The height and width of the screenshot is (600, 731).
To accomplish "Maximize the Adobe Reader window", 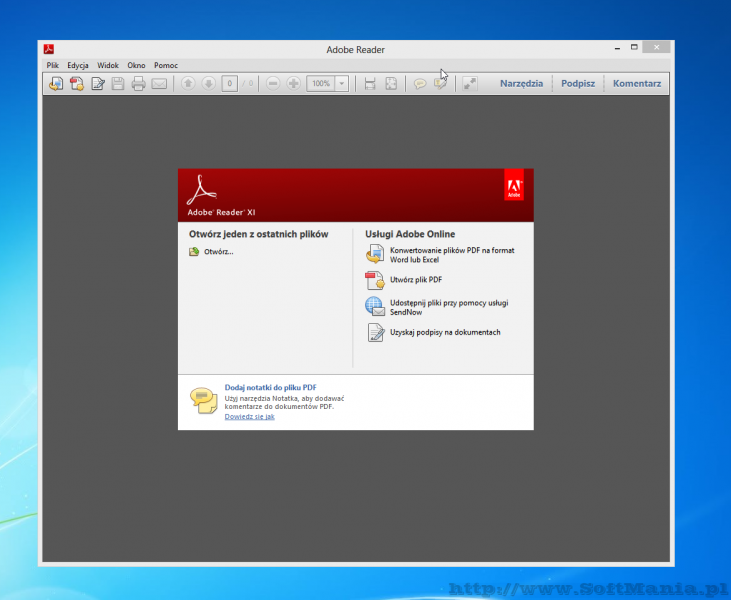I will click(634, 47).
